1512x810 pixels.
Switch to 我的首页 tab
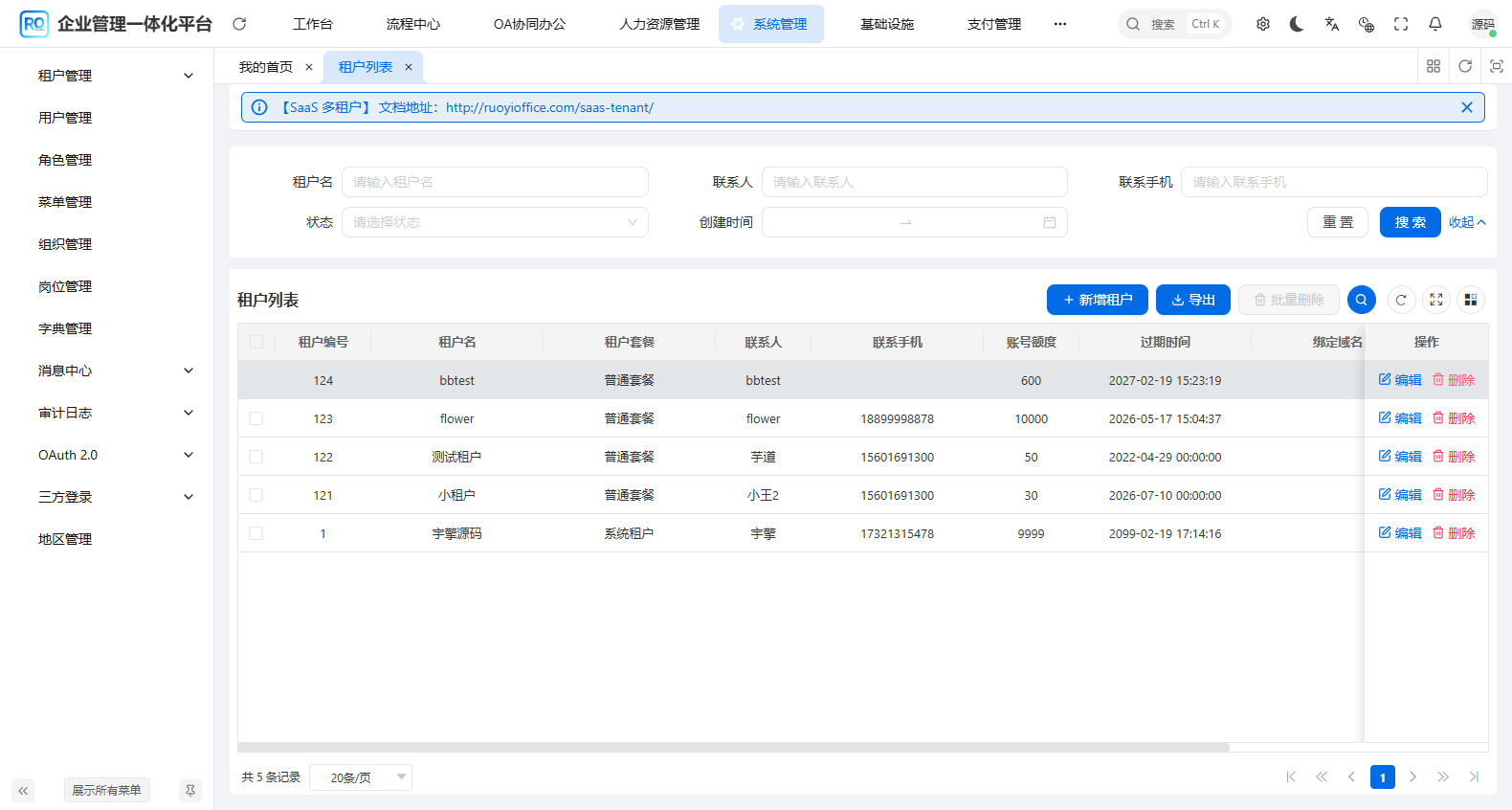point(266,67)
